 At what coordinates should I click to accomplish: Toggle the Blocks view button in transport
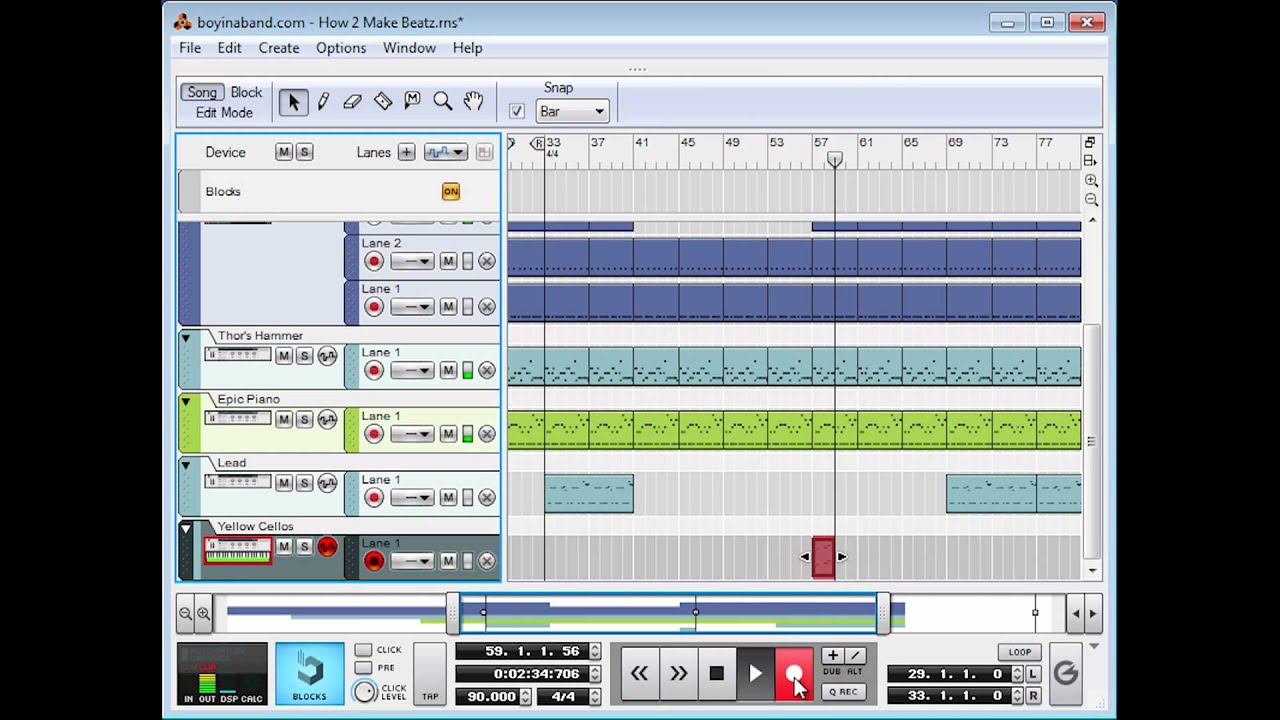[x=309, y=673]
